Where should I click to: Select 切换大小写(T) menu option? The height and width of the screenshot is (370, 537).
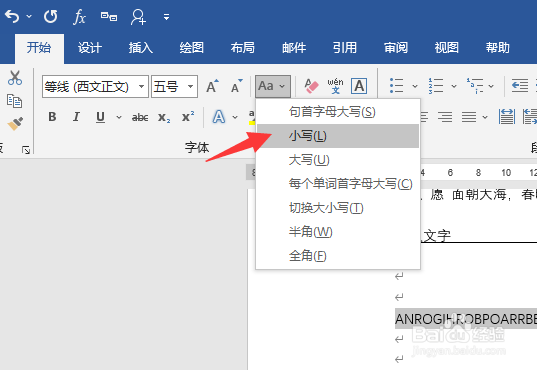(338, 208)
